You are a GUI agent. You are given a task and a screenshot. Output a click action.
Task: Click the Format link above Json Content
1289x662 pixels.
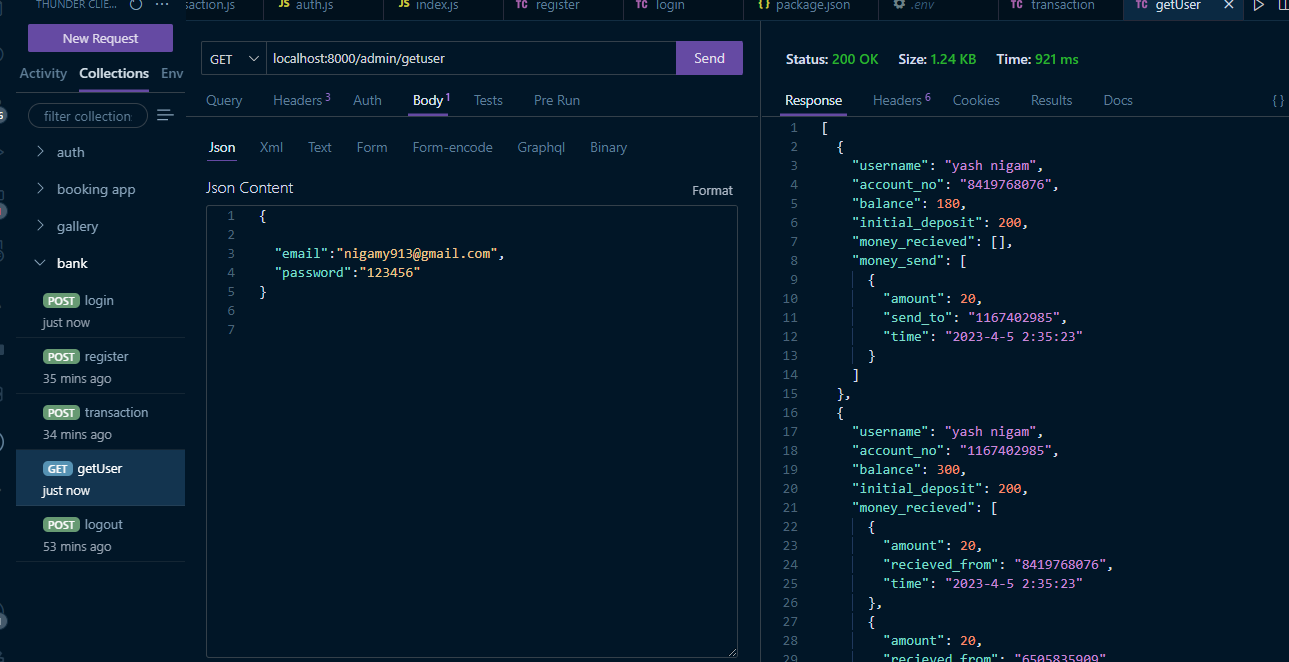coord(712,190)
